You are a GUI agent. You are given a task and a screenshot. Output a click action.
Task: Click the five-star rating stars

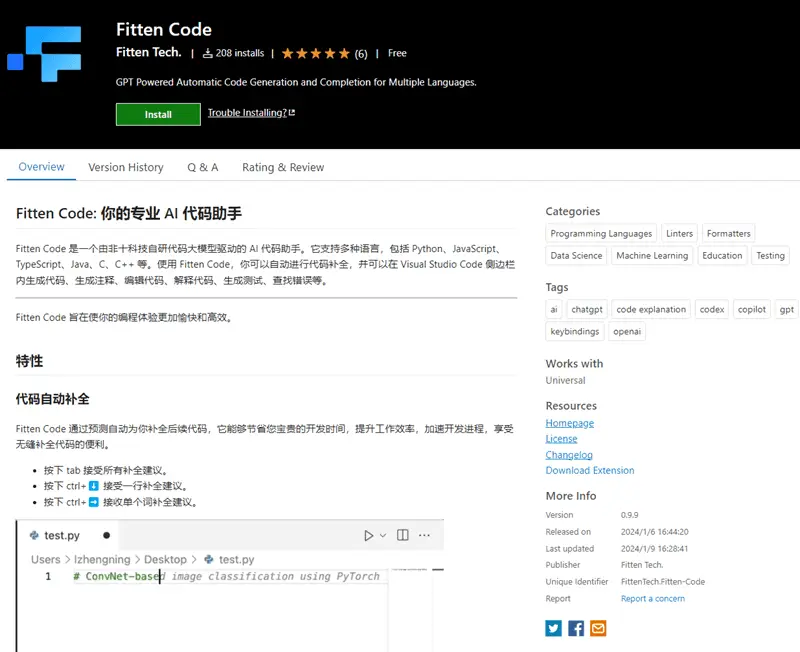[x=315, y=53]
